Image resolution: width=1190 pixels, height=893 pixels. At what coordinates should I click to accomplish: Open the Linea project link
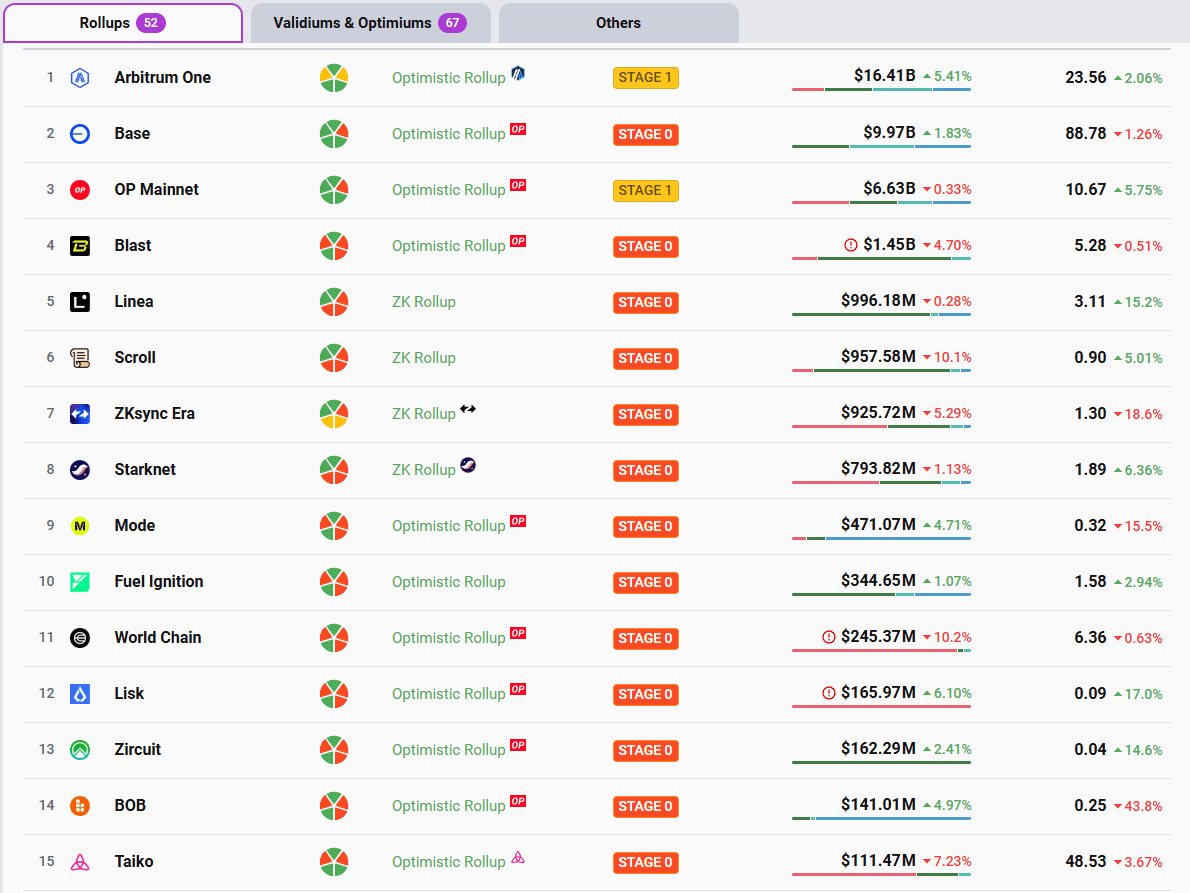click(x=134, y=302)
